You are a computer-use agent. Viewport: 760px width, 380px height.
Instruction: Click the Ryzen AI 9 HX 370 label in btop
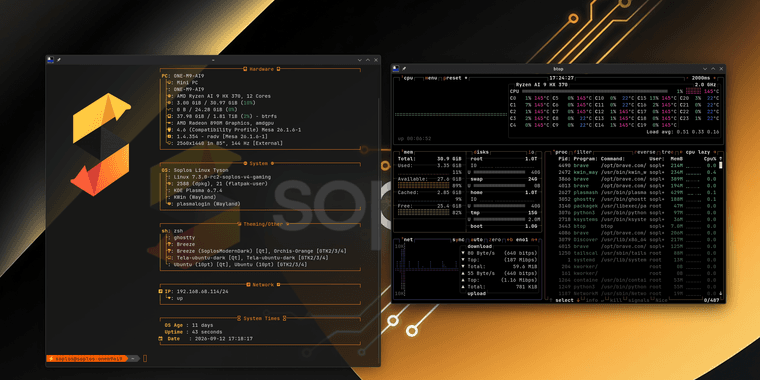click(x=542, y=84)
